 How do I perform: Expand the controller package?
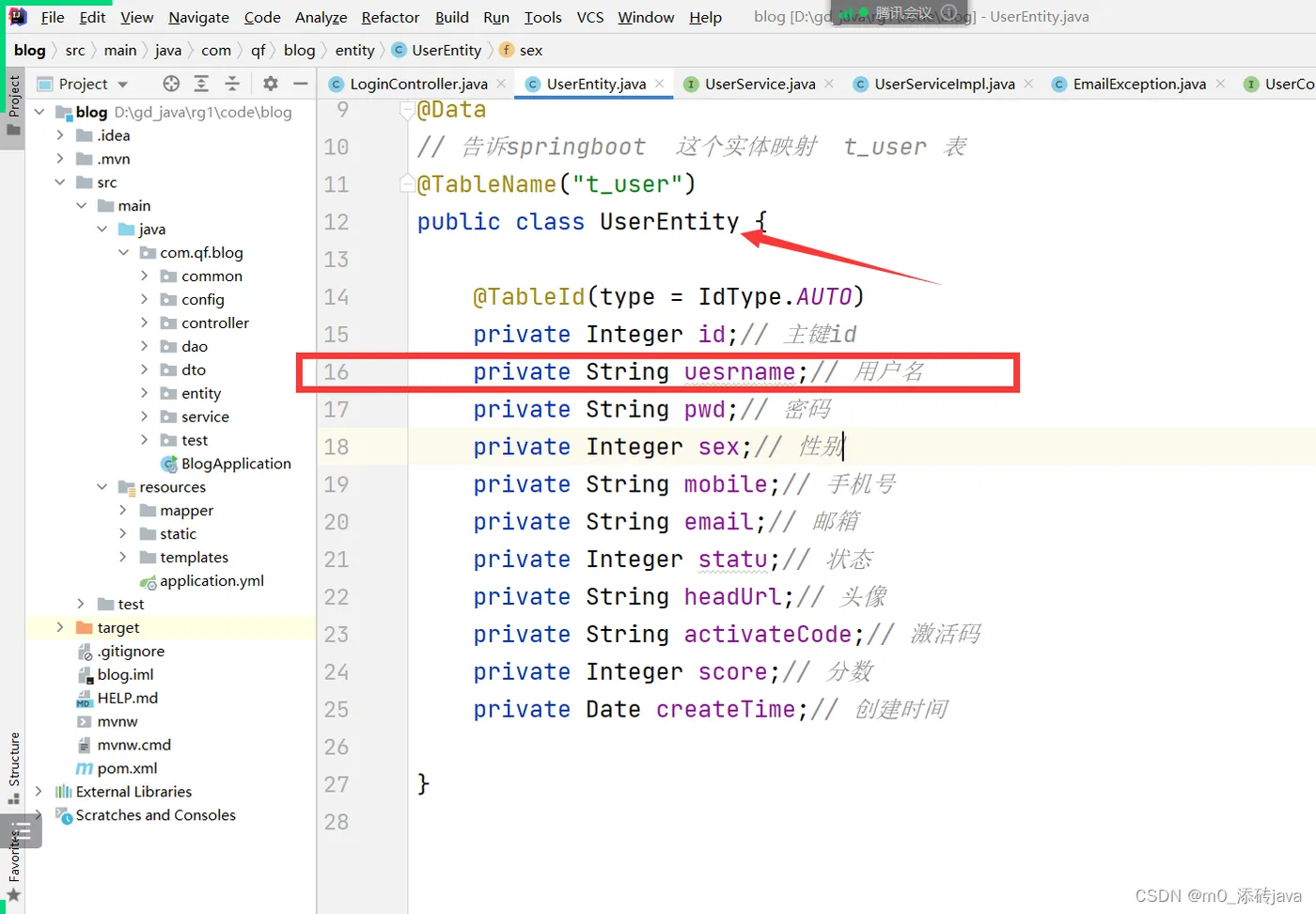coord(144,323)
